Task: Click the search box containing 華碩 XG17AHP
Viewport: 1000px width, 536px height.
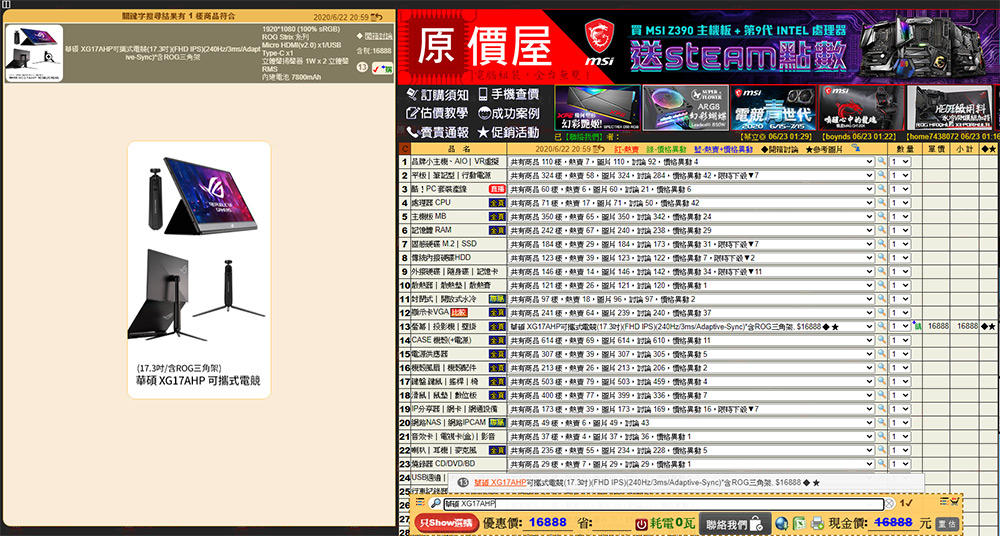Action: [663, 503]
